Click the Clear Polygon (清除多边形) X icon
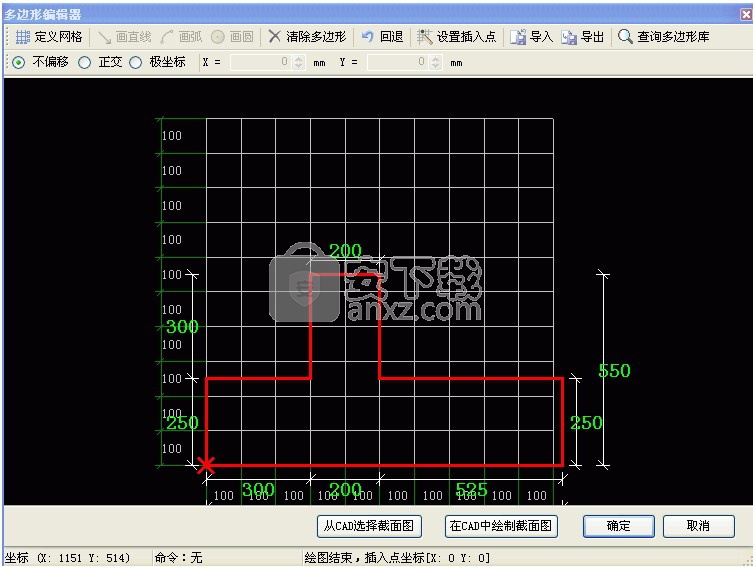This screenshot has width=755, height=567. point(274,36)
